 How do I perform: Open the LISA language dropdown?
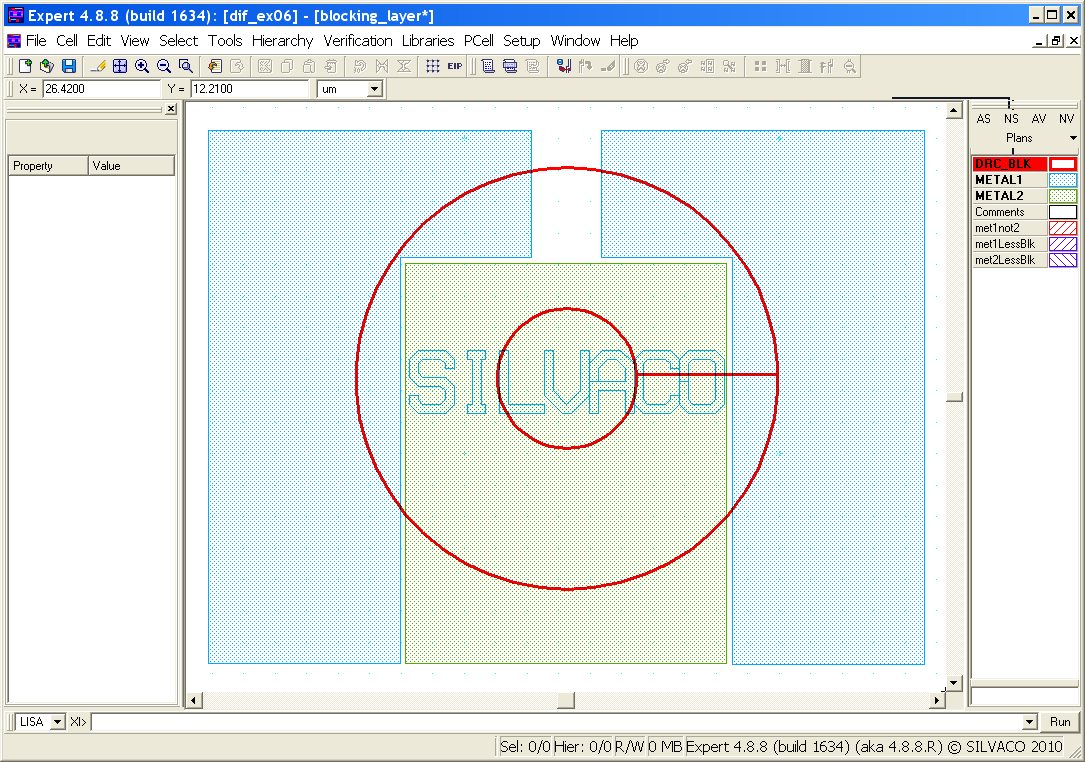[57, 722]
